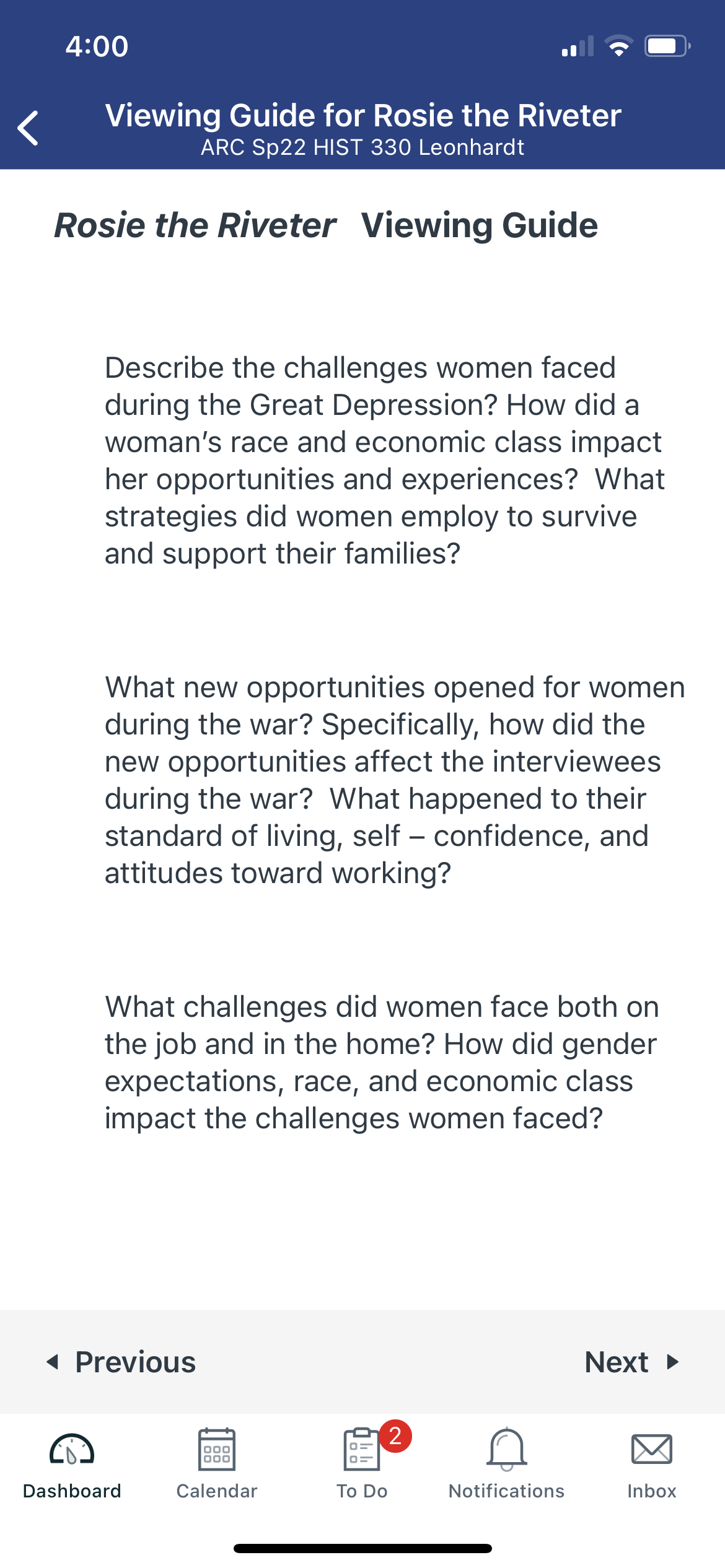Open the To Do clipboard icon

(361, 1449)
